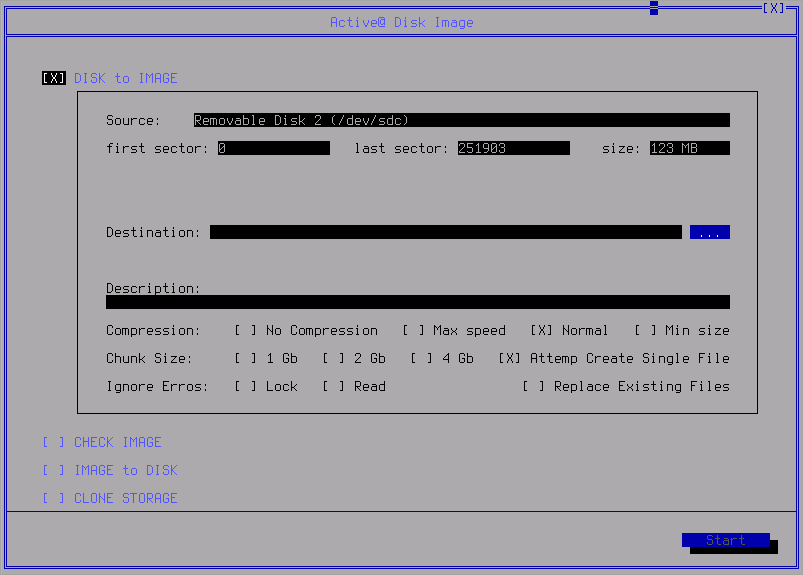Focus the Destination path field

click(445, 232)
